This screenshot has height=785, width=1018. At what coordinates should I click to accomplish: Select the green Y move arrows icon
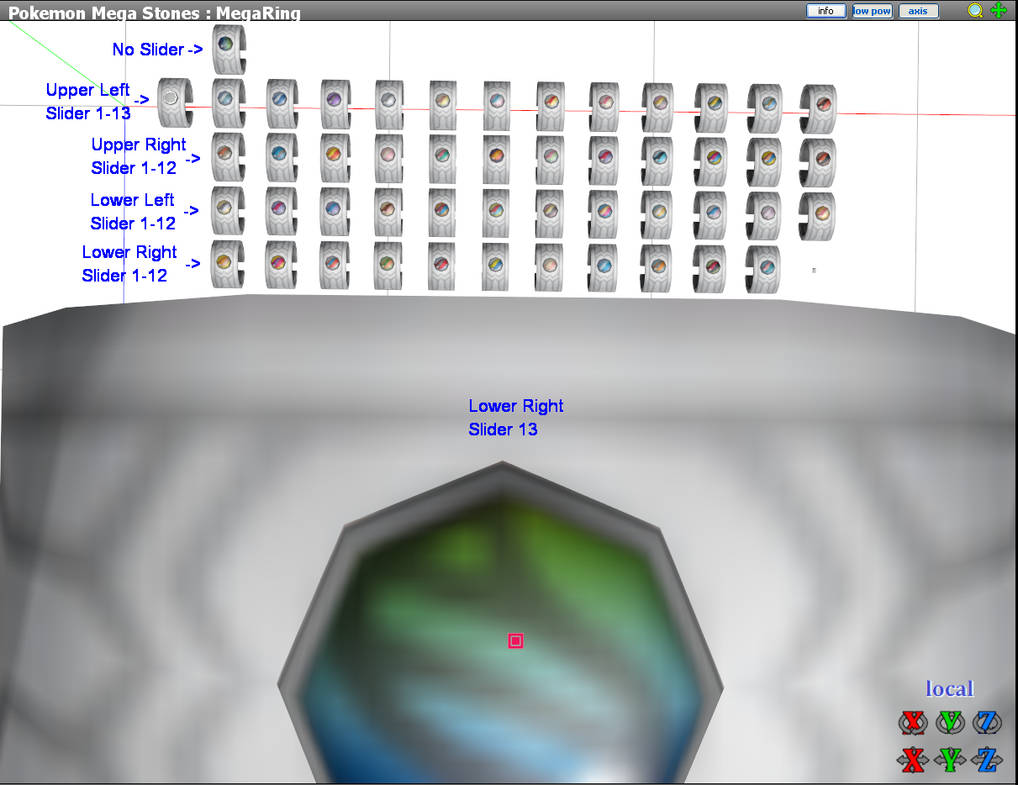tap(950, 760)
